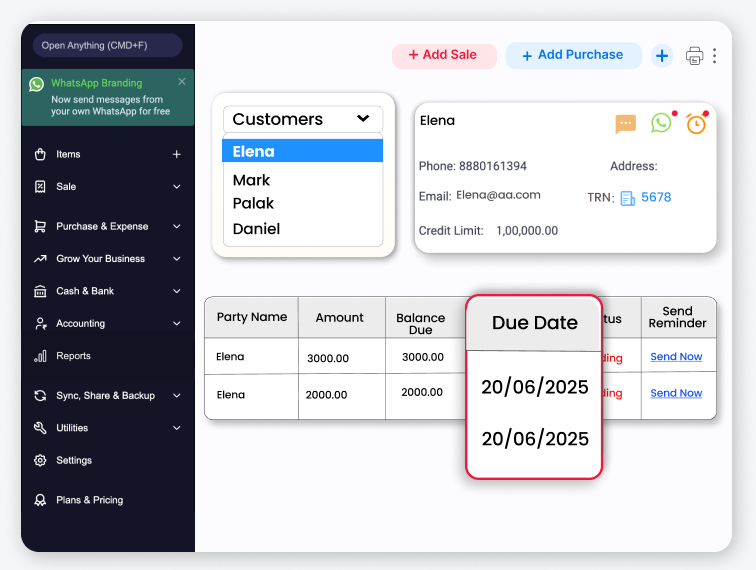Click the Address label in Elena's card

tap(634, 166)
